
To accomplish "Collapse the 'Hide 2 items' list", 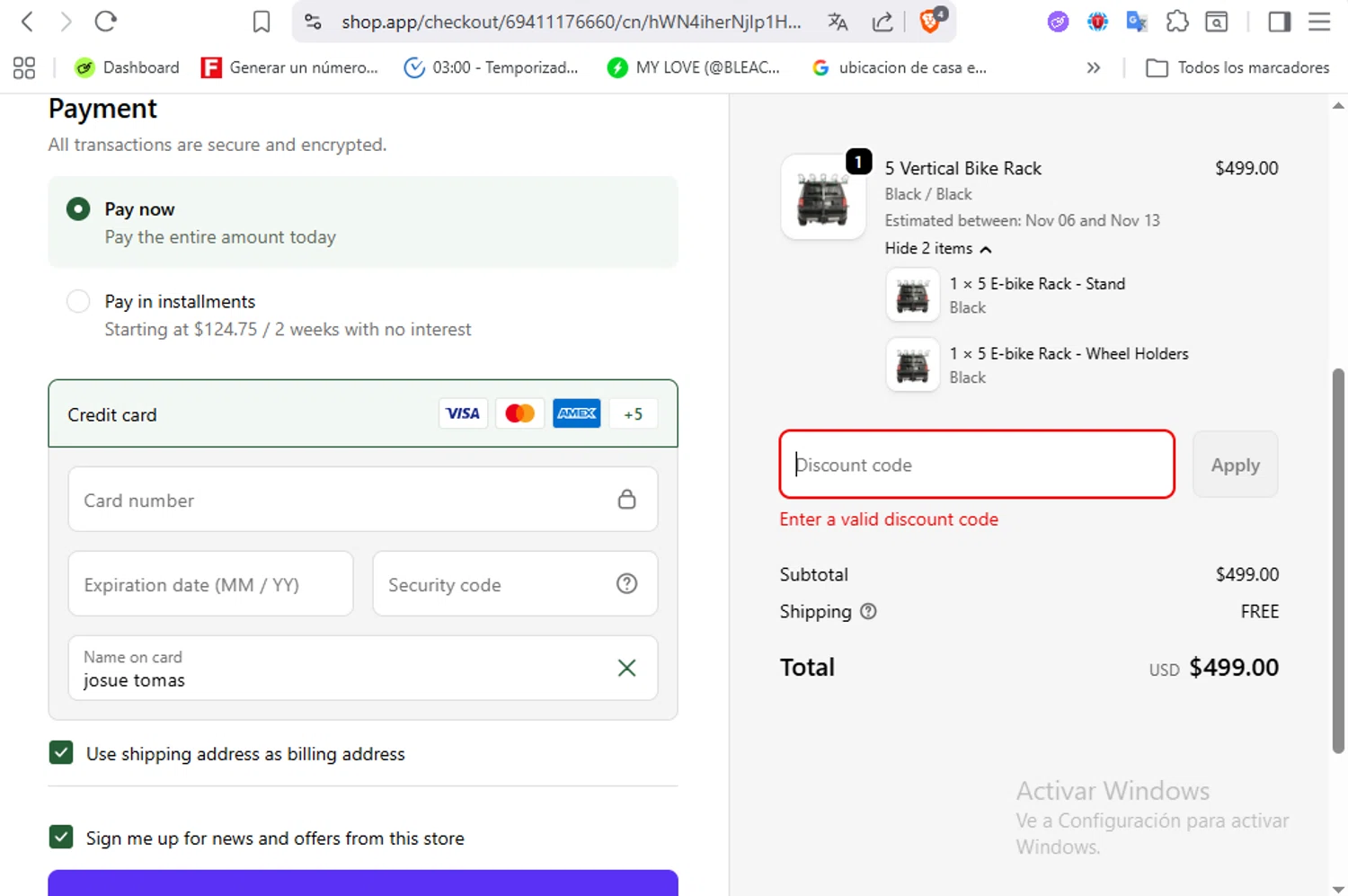I will point(938,249).
